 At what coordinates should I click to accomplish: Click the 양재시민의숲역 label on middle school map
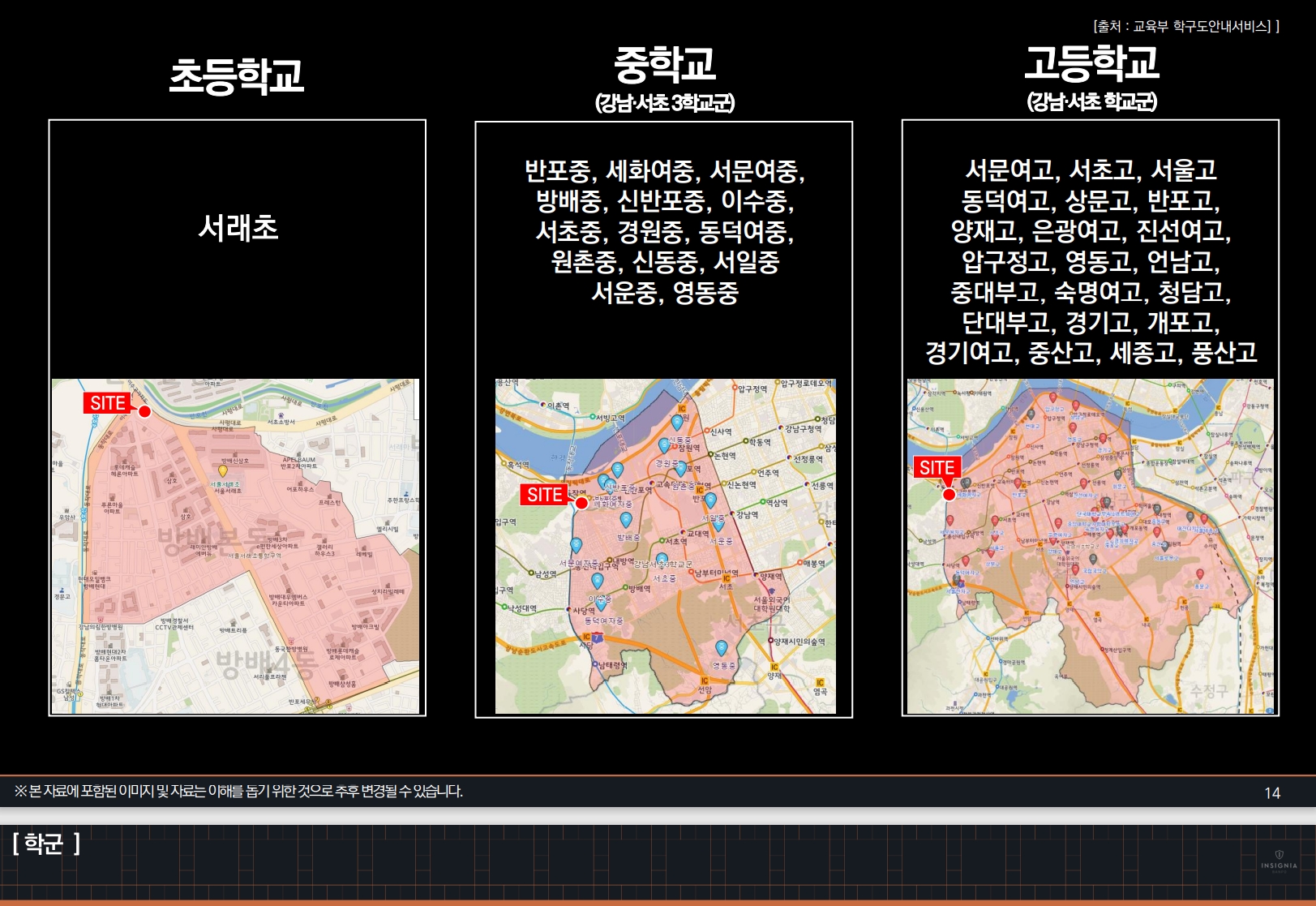[799, 642]
